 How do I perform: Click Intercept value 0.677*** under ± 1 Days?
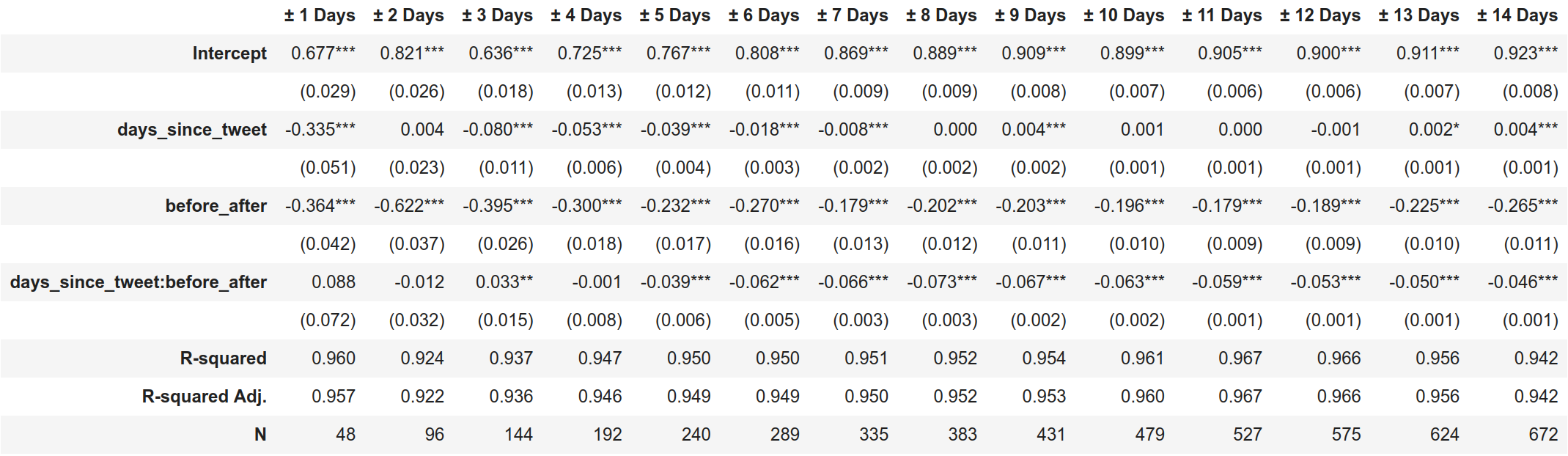coord(323,54)
